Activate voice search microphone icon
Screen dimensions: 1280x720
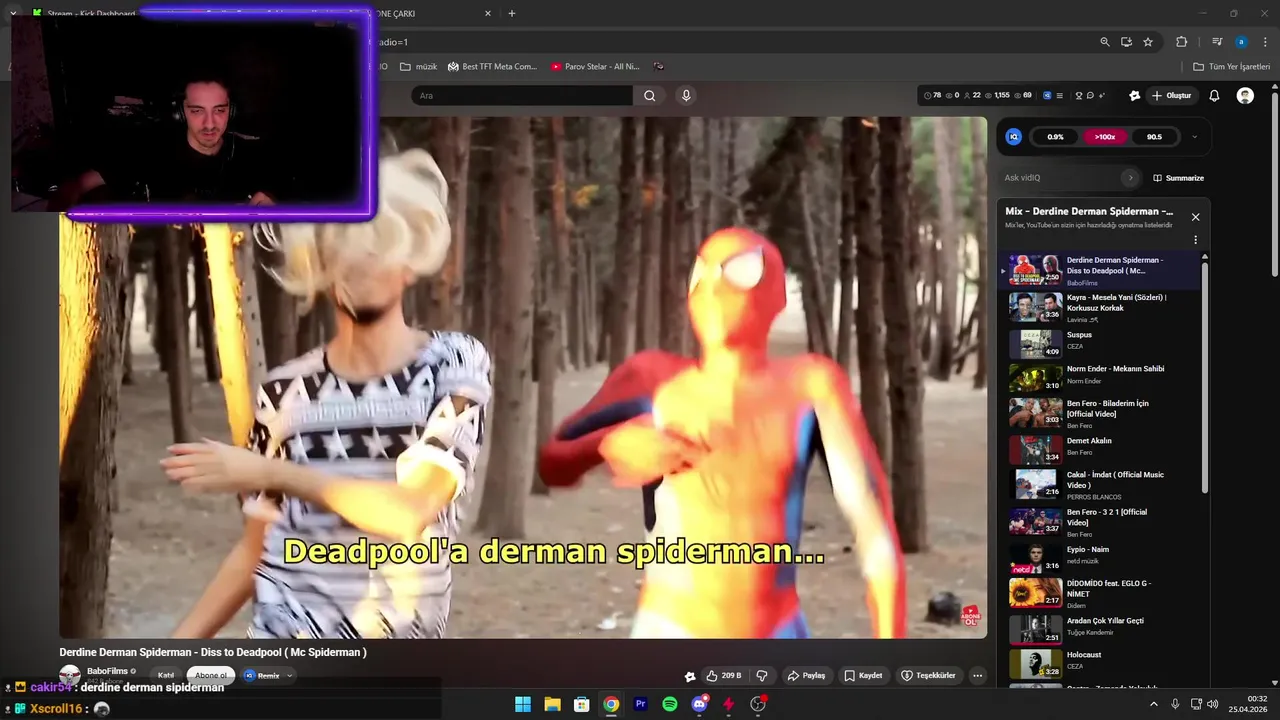pos(686,96)
